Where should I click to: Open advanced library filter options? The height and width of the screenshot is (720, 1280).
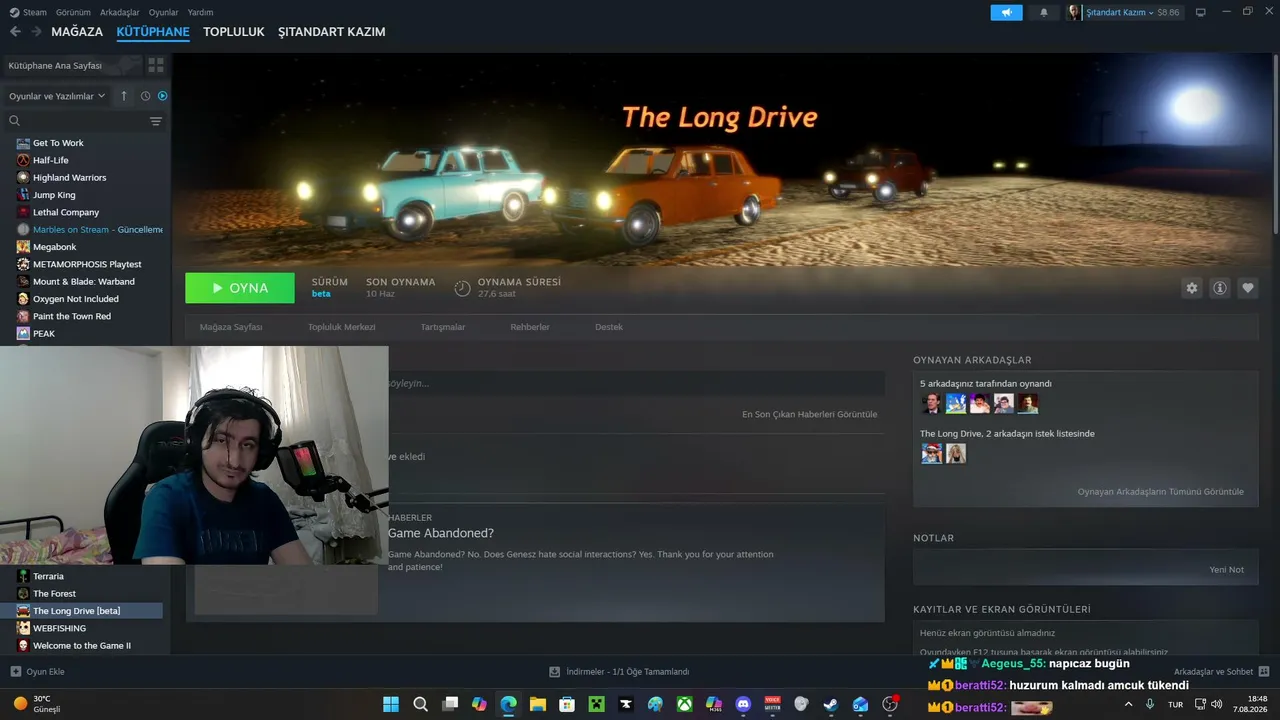[156, 121]
